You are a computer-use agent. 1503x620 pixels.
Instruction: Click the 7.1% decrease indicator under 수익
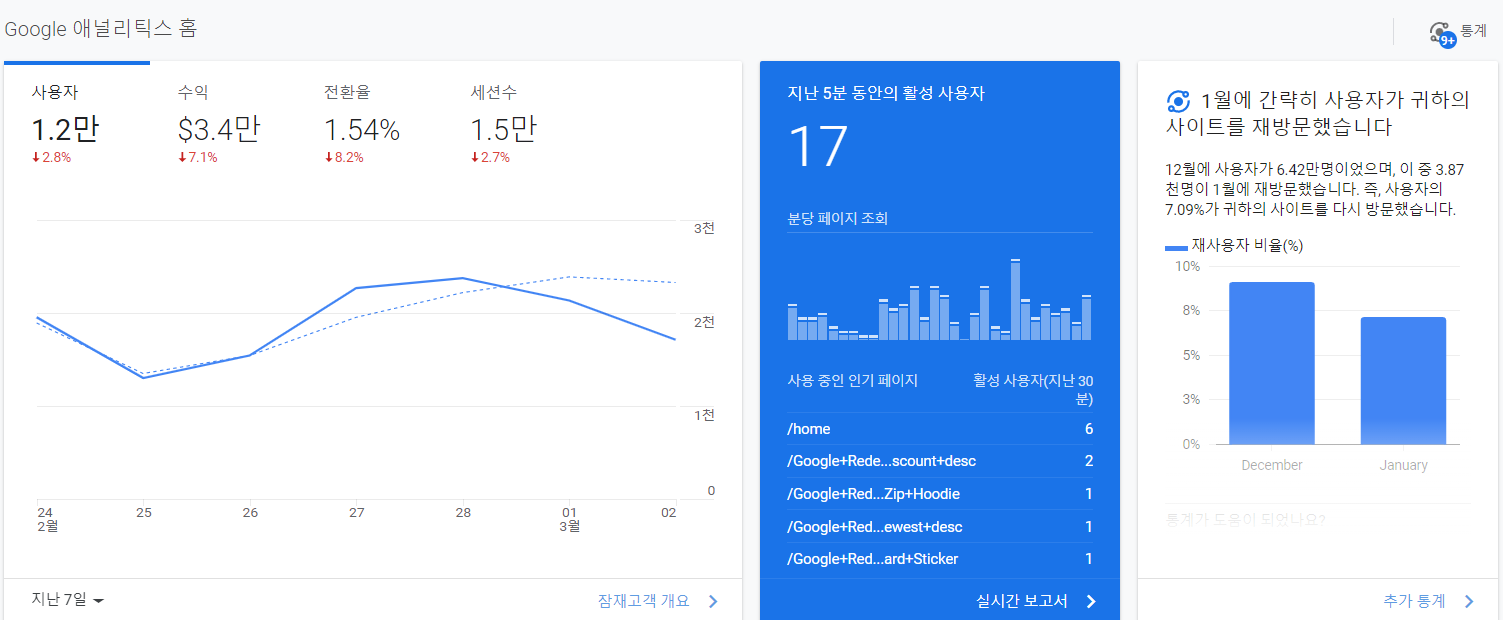[198, 157]
